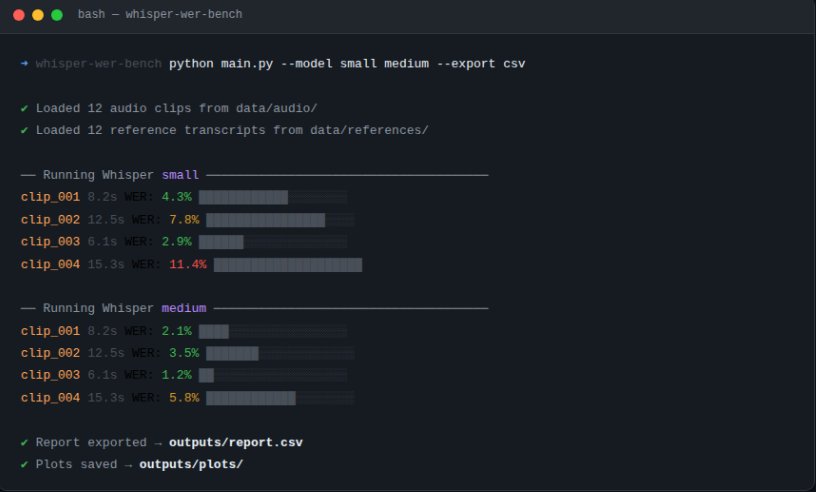Screen dimensions: 816x492
Task: Click 'Loaded 12 reference transcripts from data/references/'
Action: 232,130
